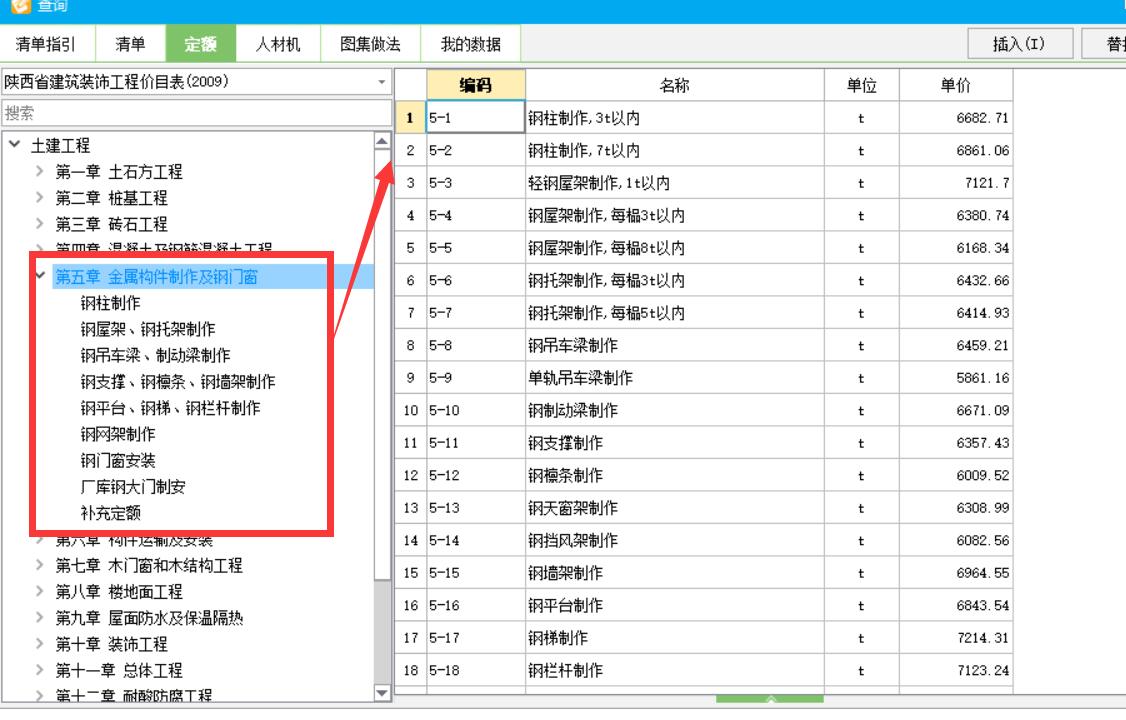Expand 第七章 木门窗和木结构工程
This screenshot has width=1126, height=720.
tap(40, 565)
